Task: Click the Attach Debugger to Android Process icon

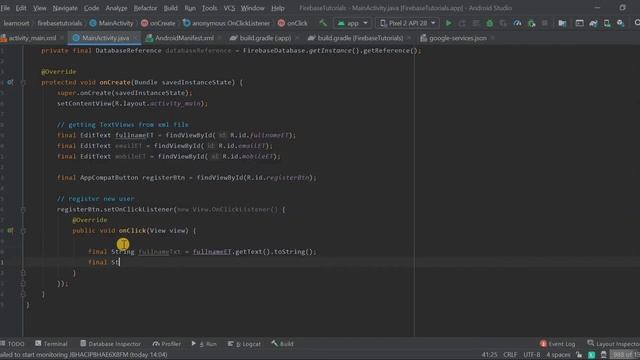Action: 531,23
